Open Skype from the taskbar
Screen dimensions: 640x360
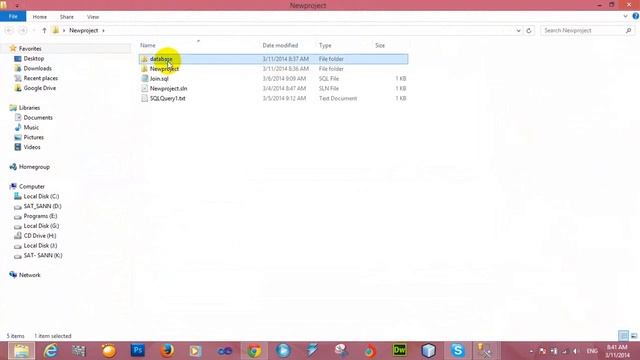[458, 351]
